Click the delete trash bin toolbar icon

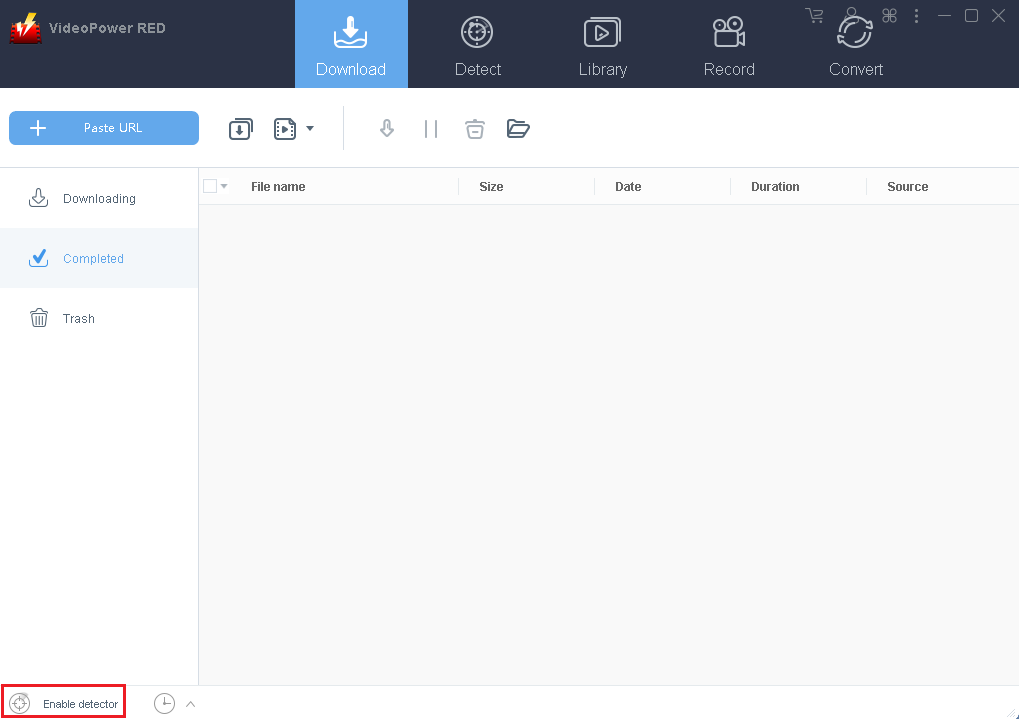click(x=474, y=129)
